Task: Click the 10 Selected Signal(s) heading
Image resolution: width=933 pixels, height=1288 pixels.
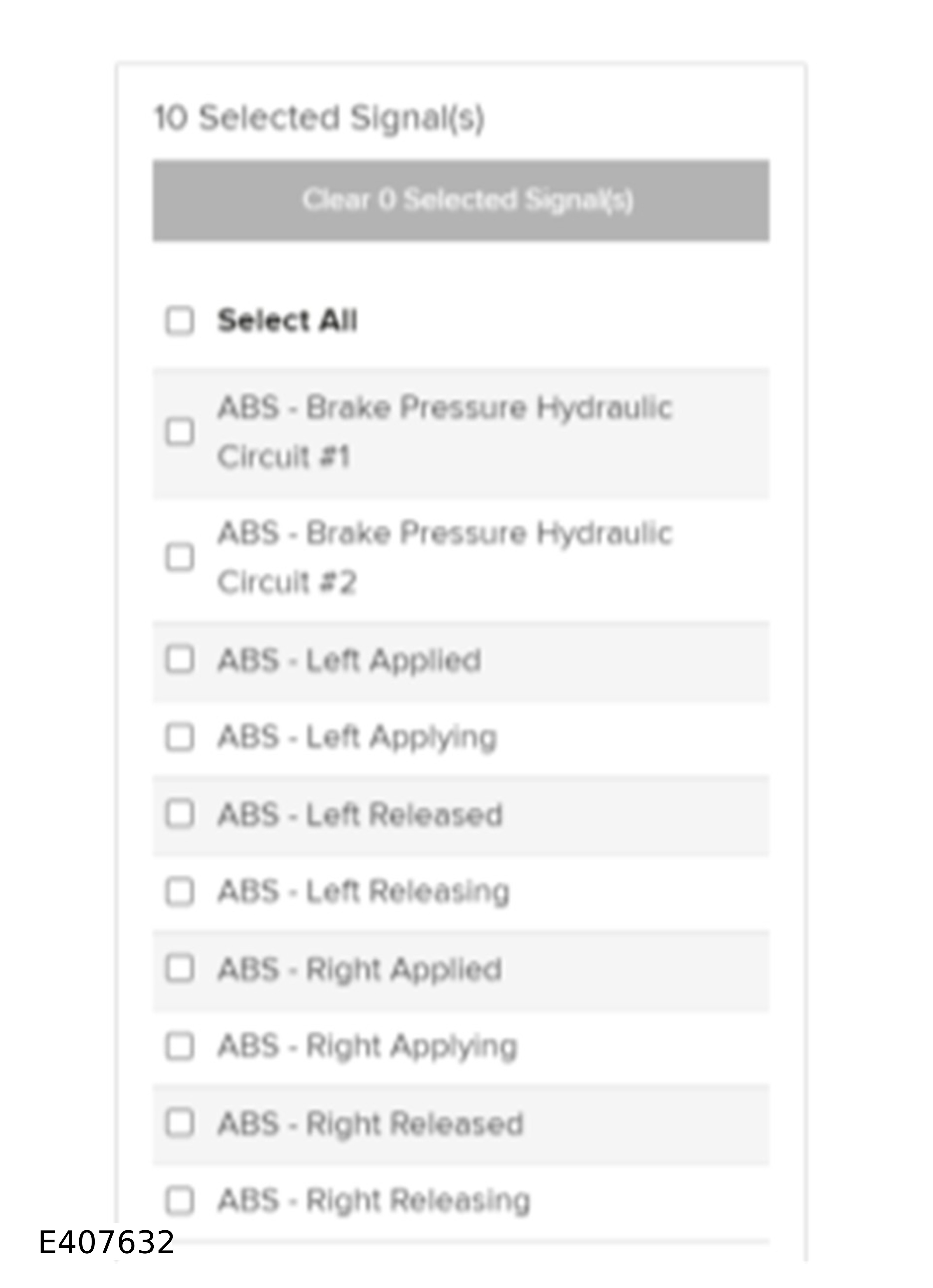Action: (319, 119)
